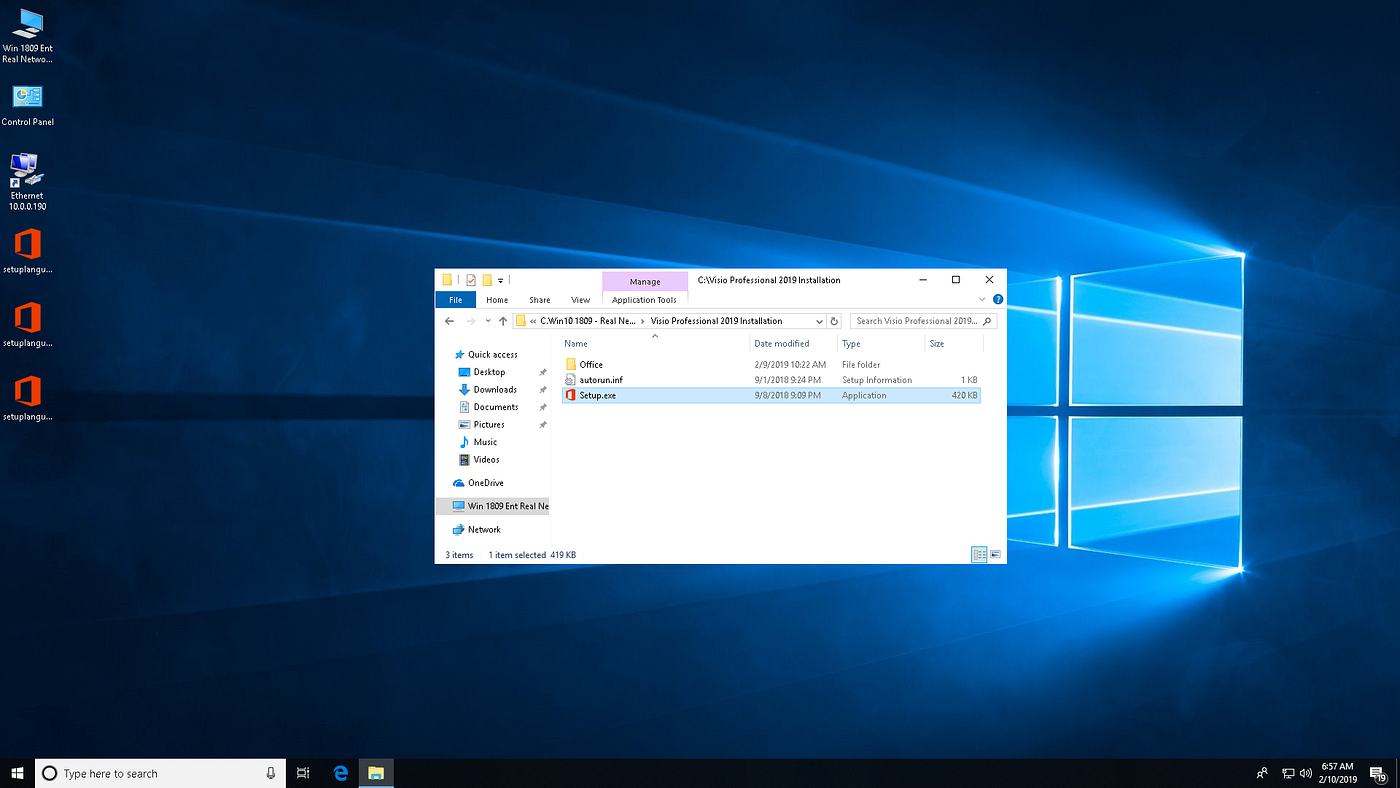This screenshot has height=788, width=1400.
Task: Click the Setup Information type cell
Action: [x=877, y=380]
